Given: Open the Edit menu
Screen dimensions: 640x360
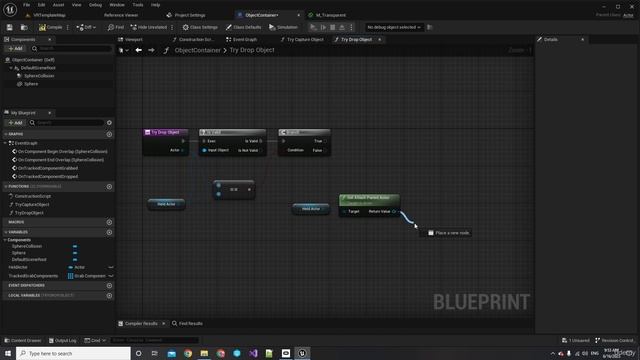Looking at the screenshot, I should pos(41,5).
